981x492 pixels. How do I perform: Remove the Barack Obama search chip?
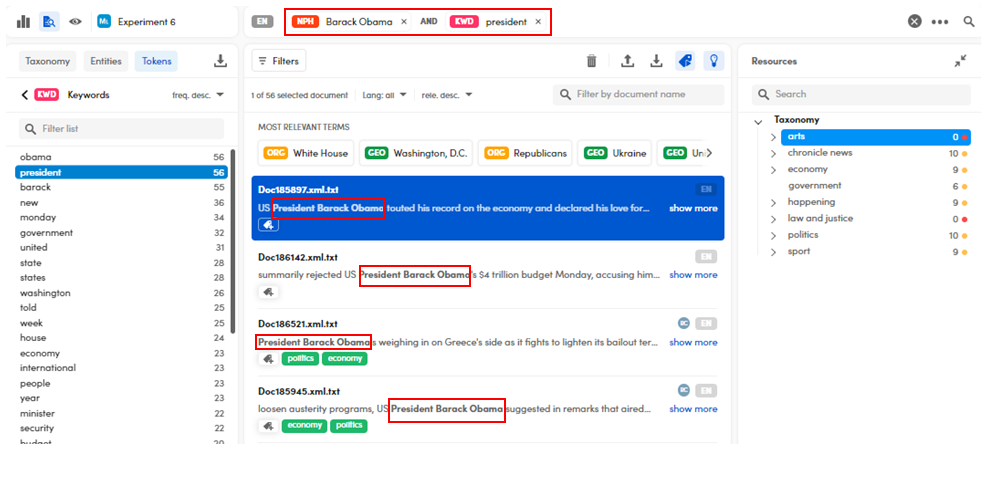404,22
